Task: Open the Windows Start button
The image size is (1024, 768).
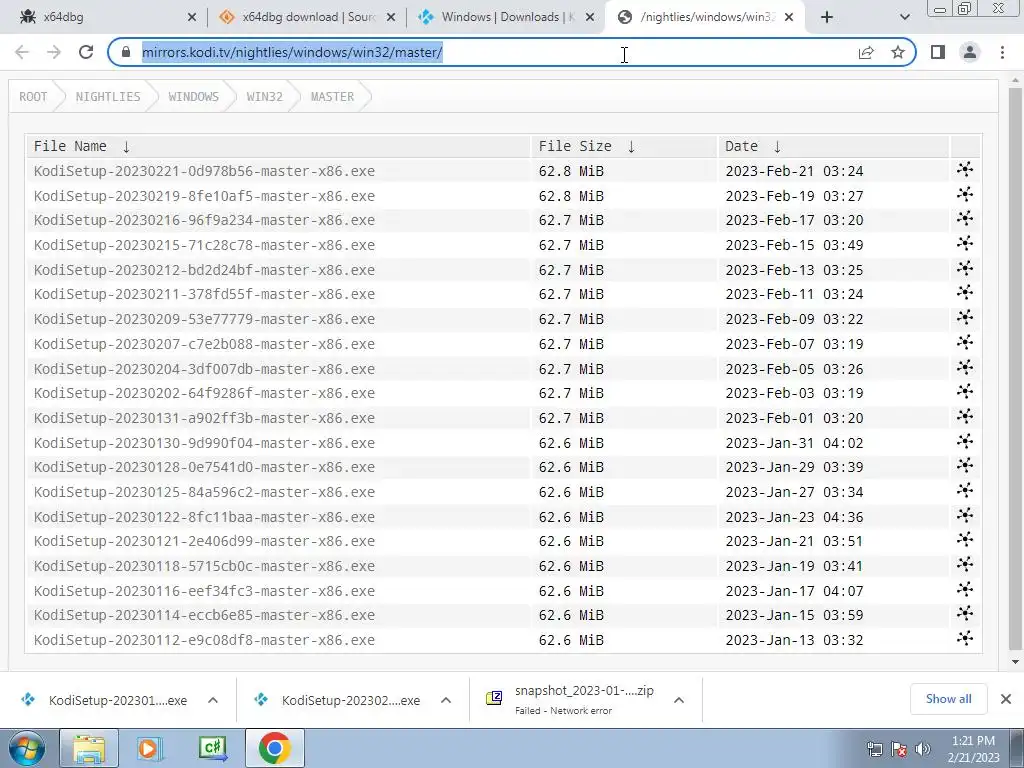Action: 26,748
